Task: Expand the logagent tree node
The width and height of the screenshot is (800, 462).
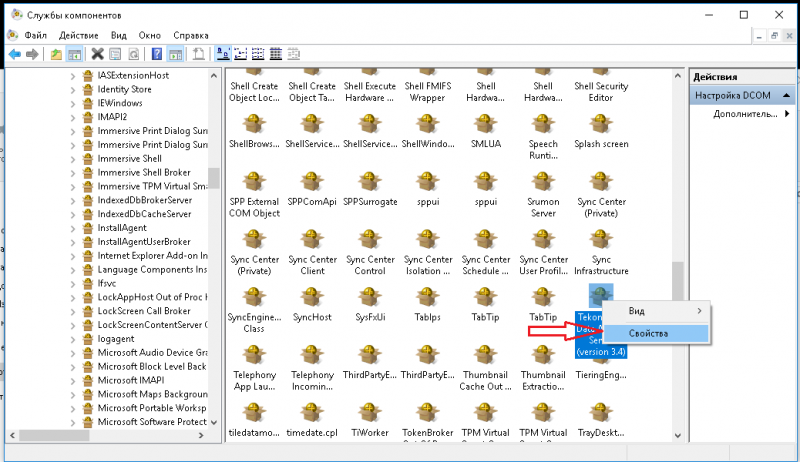Action: 72,338
